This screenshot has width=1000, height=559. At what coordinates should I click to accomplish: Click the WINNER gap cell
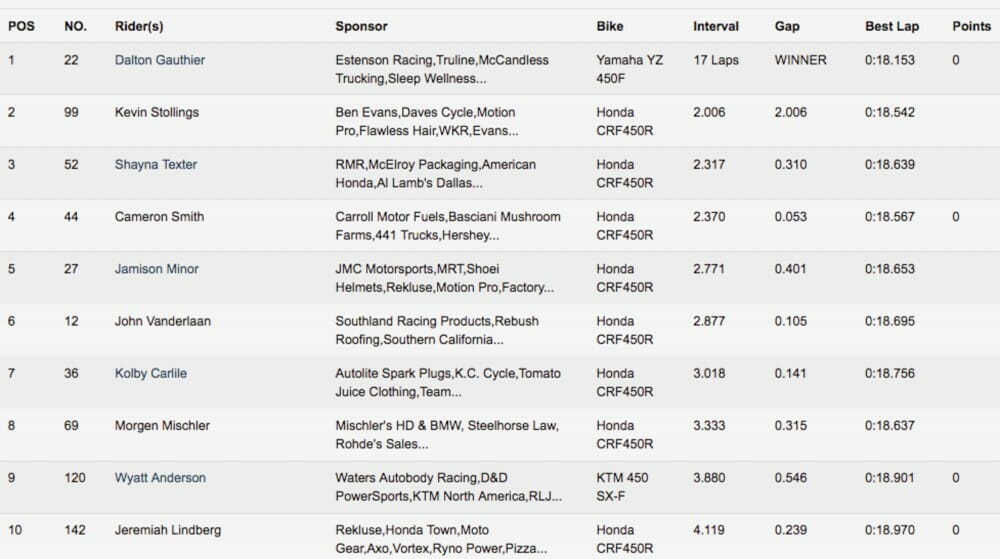click(800, 60)
